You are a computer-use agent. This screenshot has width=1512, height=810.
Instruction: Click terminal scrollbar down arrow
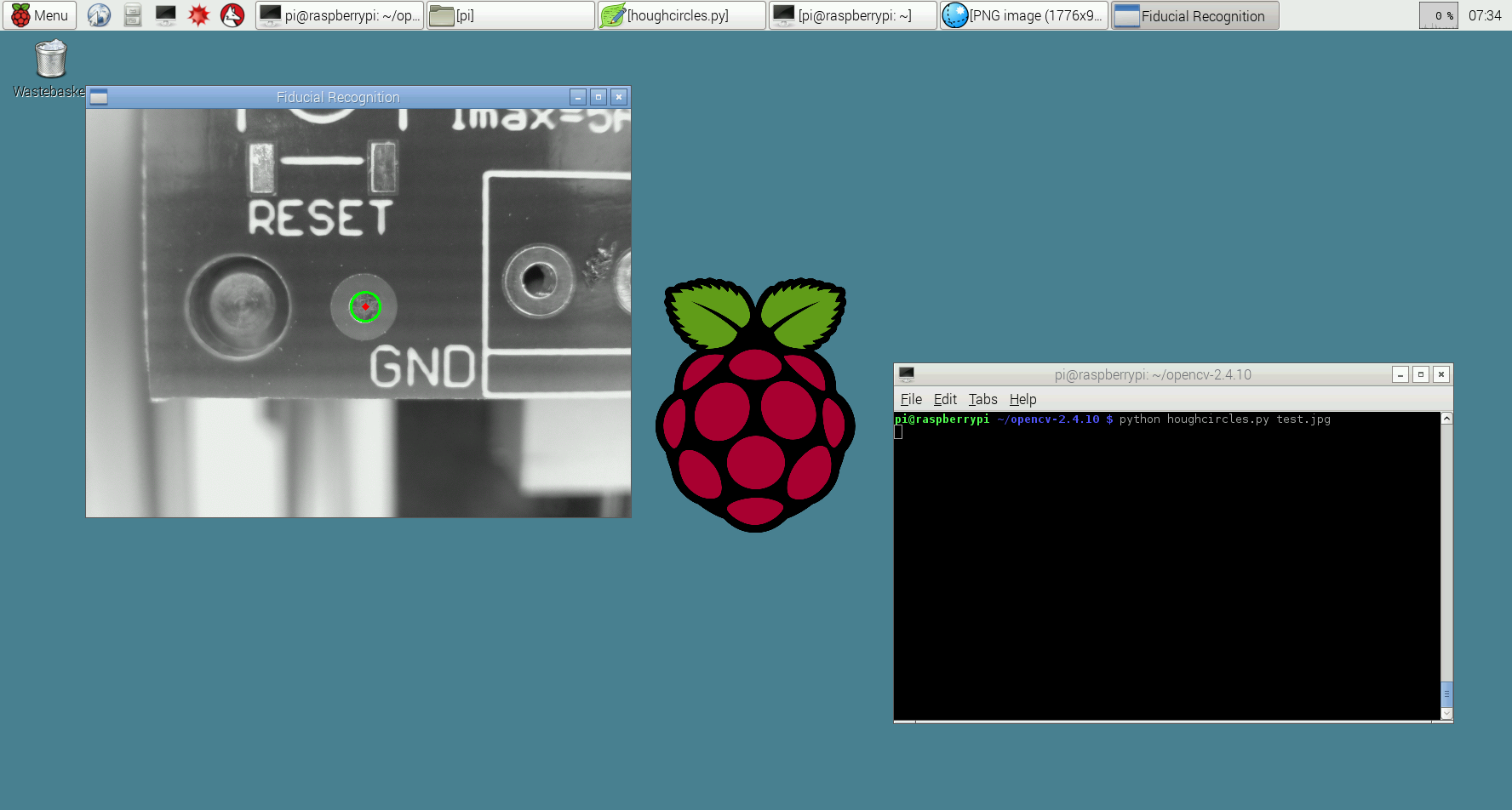[x=1446, y=713]
